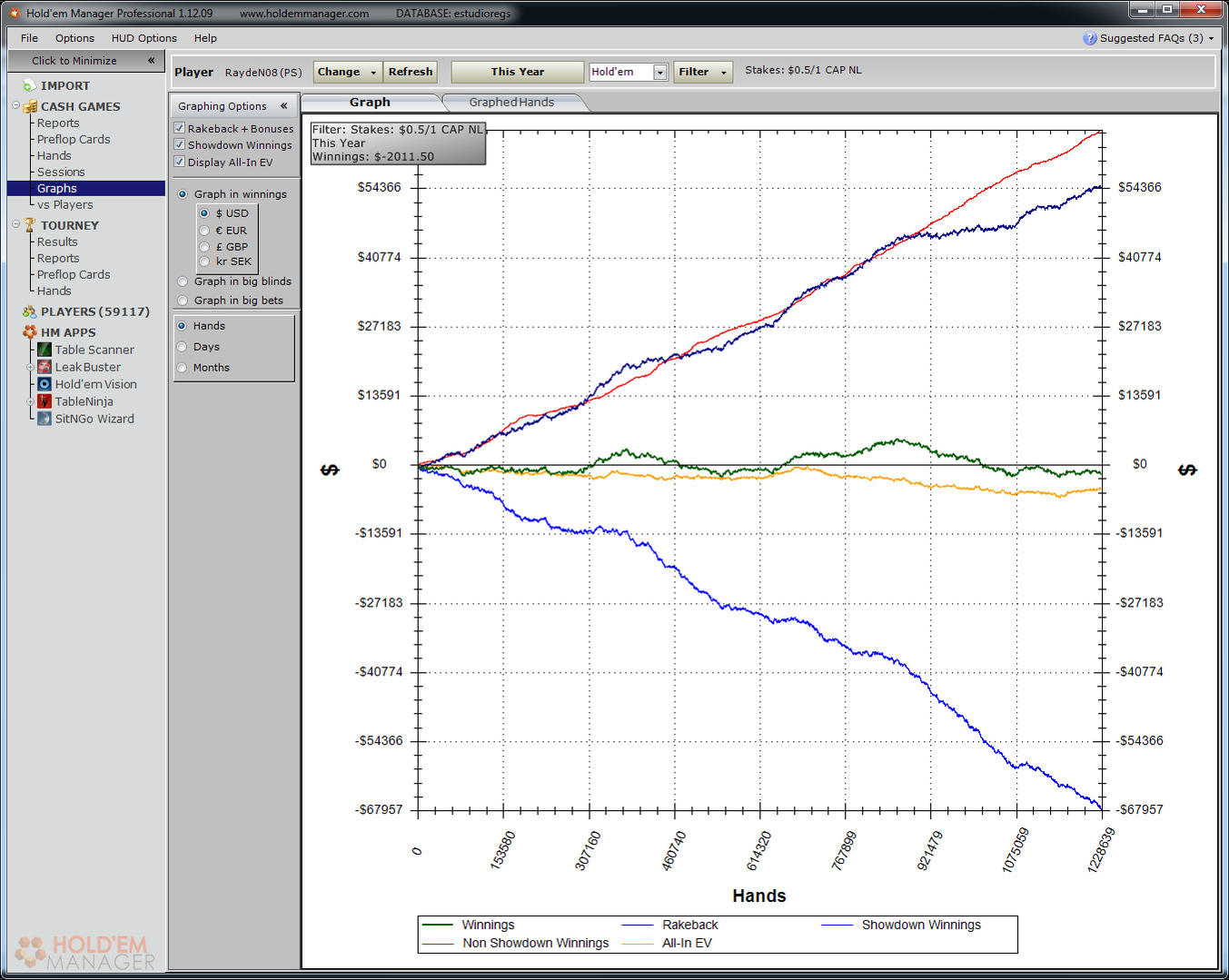Expand the TableNinja tree node

tap(30, 401)
